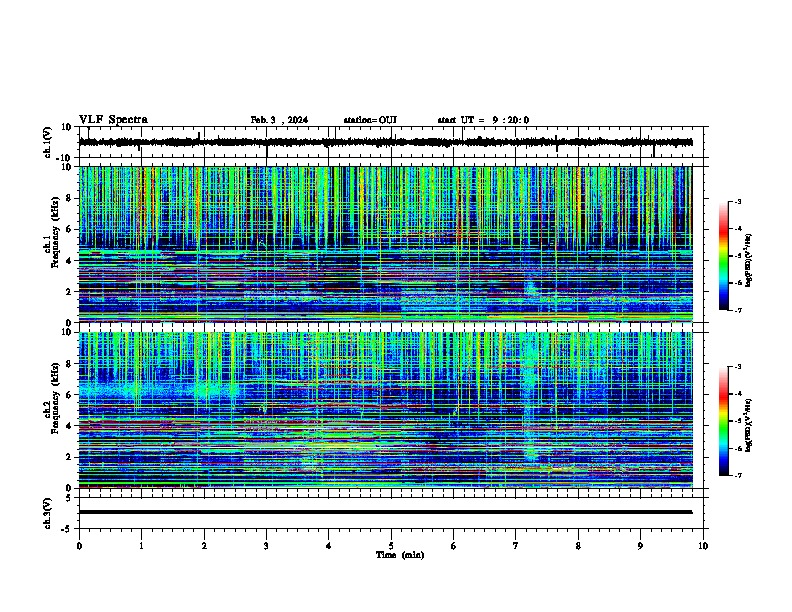Click the ch.1 spectrogram color scale bar
Screen dimensions: 792x612
724,256
